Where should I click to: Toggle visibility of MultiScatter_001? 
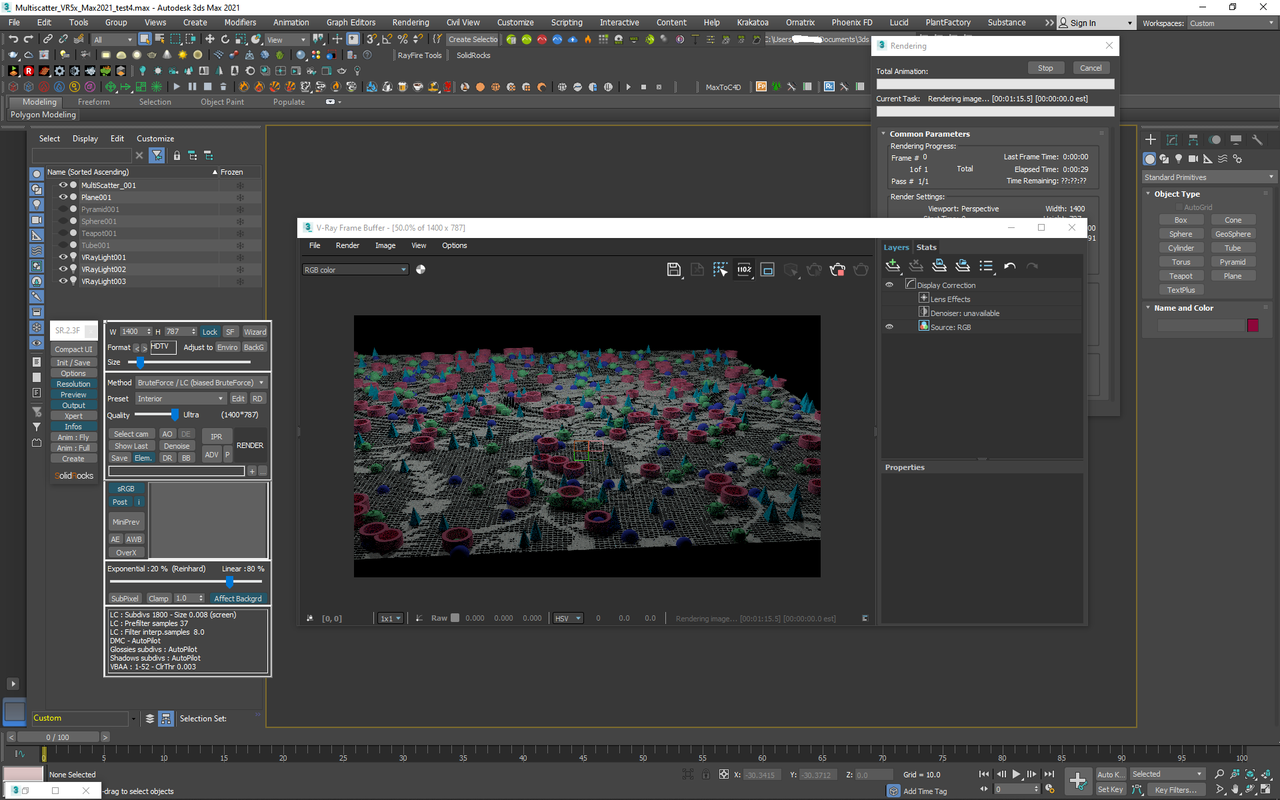tap(63, 185)
